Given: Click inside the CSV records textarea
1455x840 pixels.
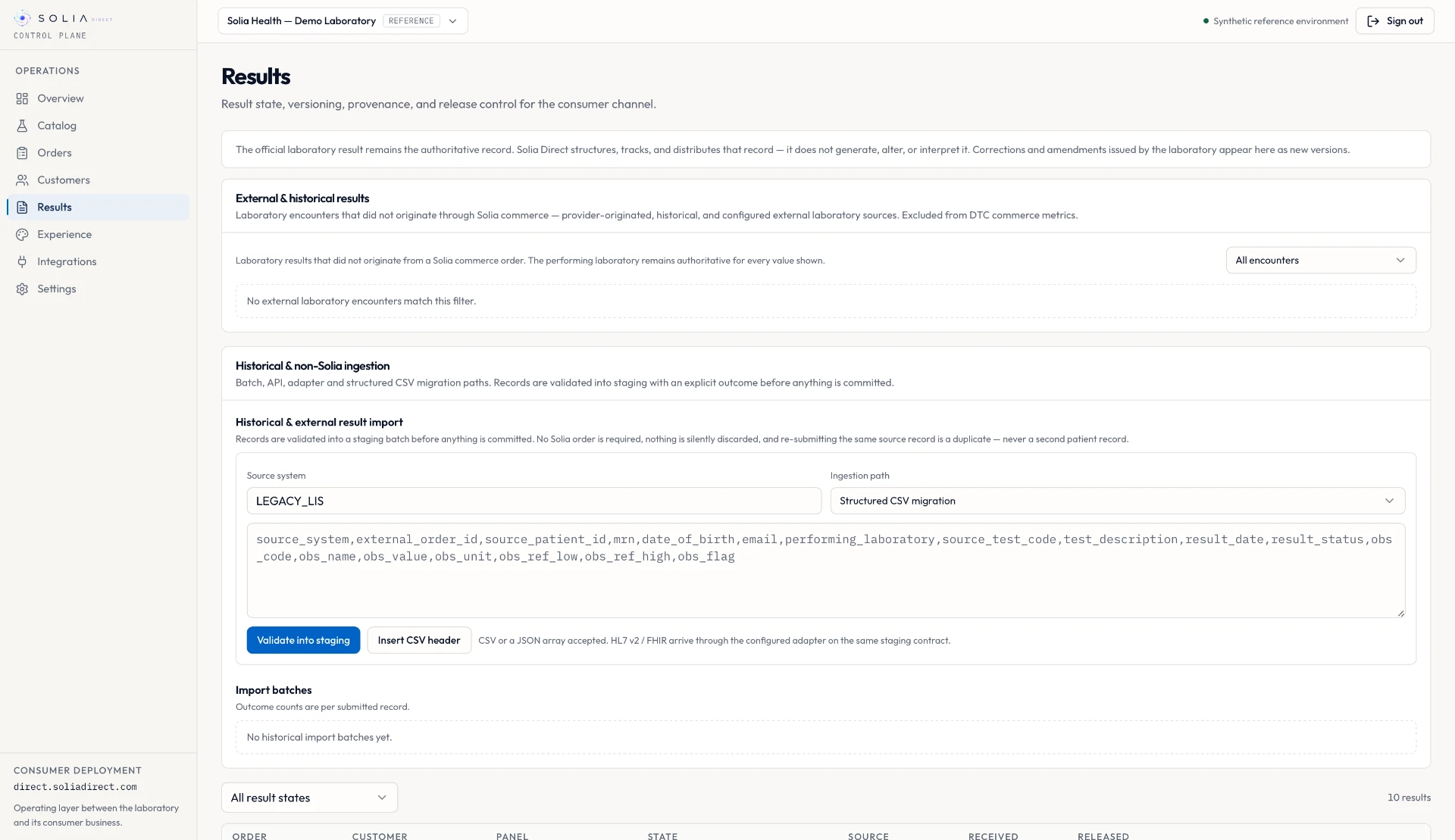Looking at the screenshot, I should (825, 570).
